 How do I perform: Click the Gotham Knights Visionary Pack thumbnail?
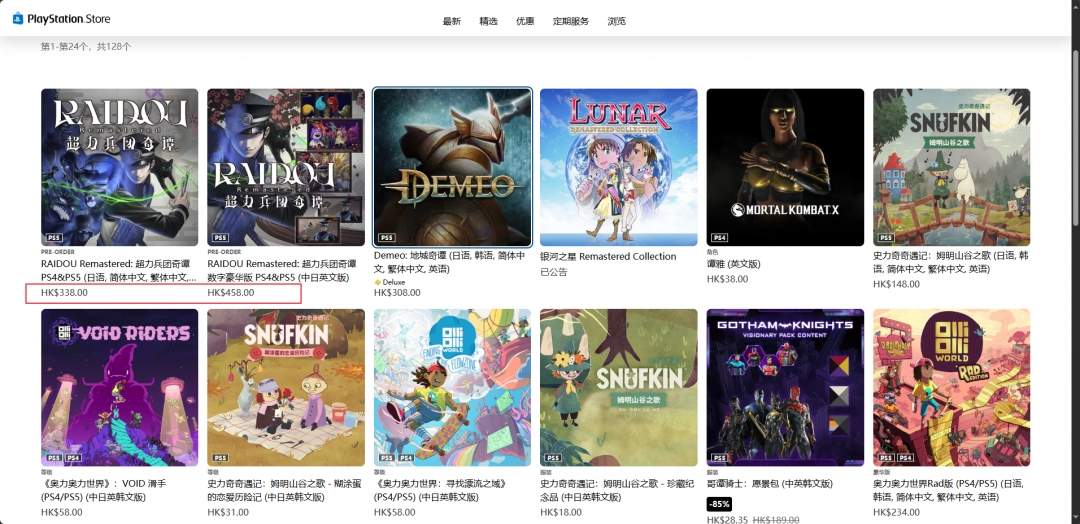(x=785, y=387)
